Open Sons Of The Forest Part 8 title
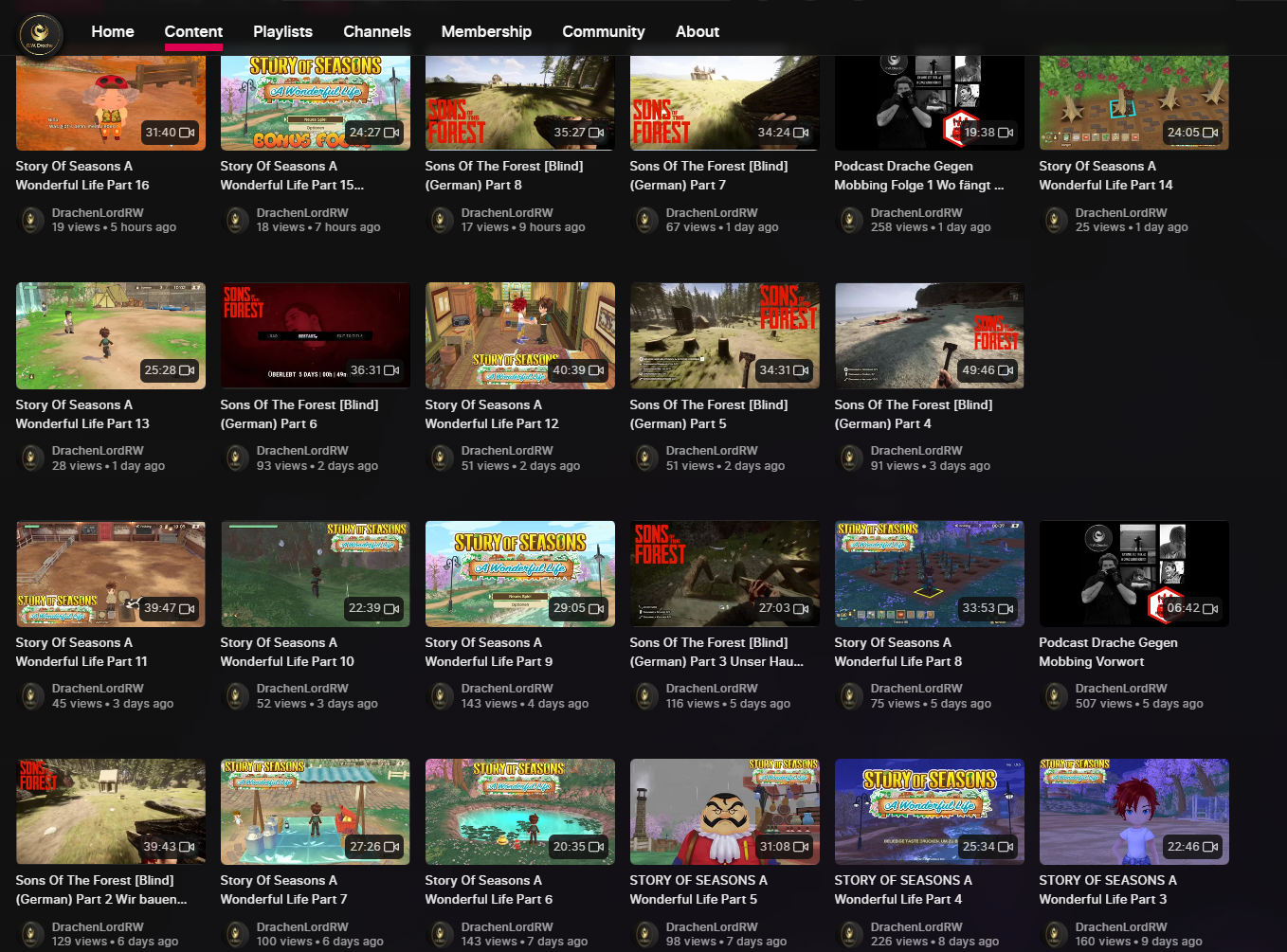The image size is (1287, 952). tap(504, 175)
